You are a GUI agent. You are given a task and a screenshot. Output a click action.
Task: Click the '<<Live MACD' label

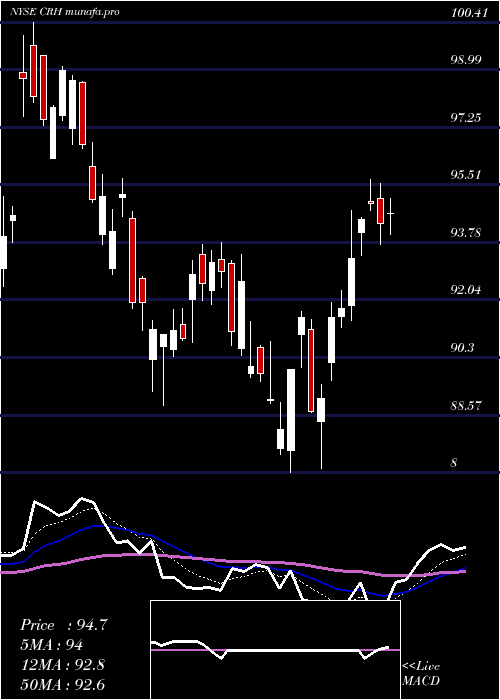click(421, 674)
